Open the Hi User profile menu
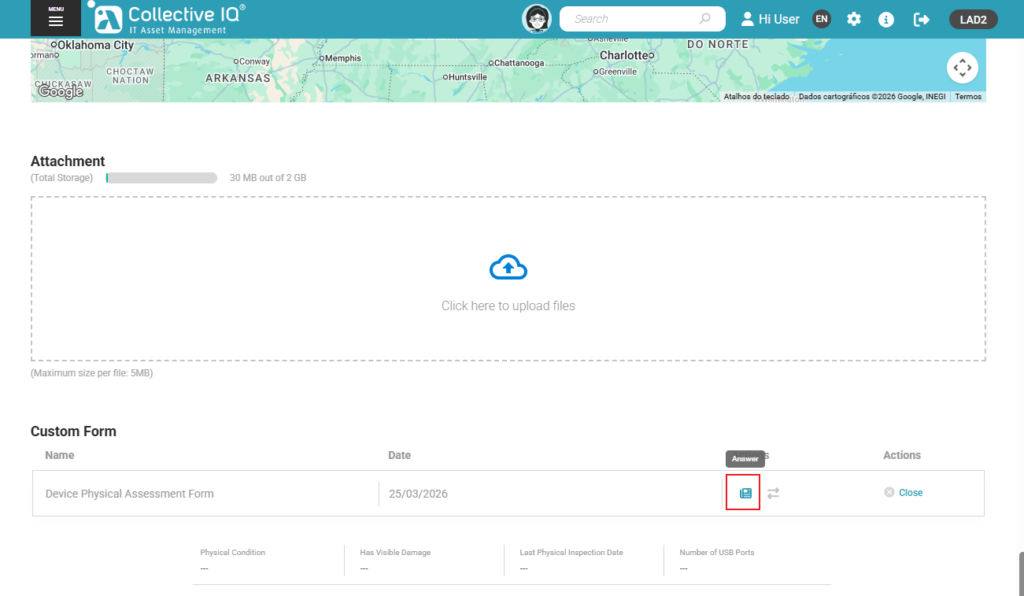 pos(770,19)
